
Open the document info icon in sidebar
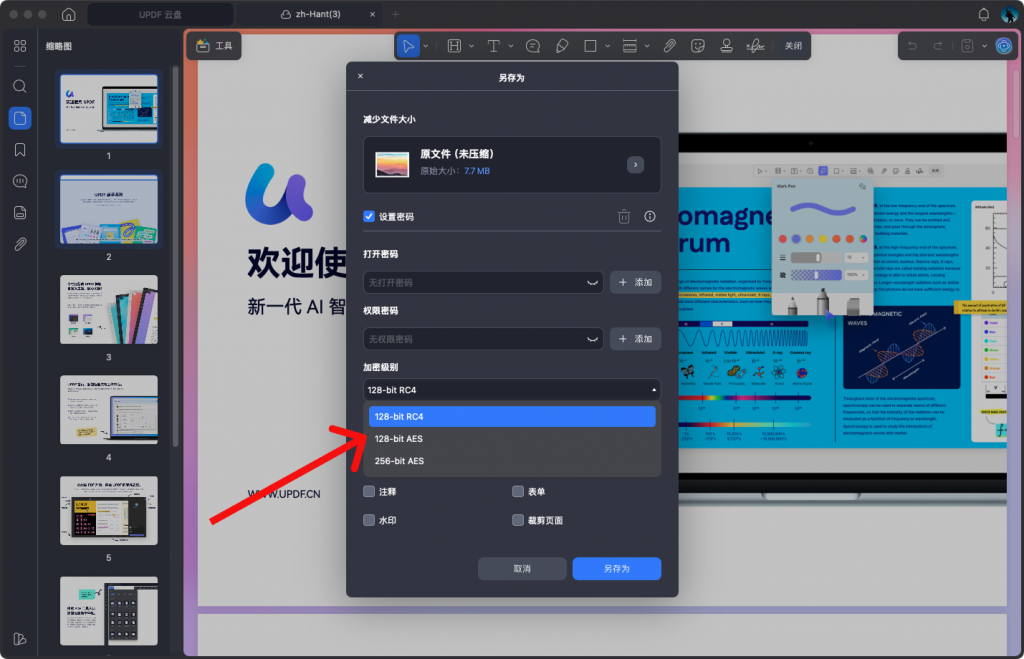point(20,213)
